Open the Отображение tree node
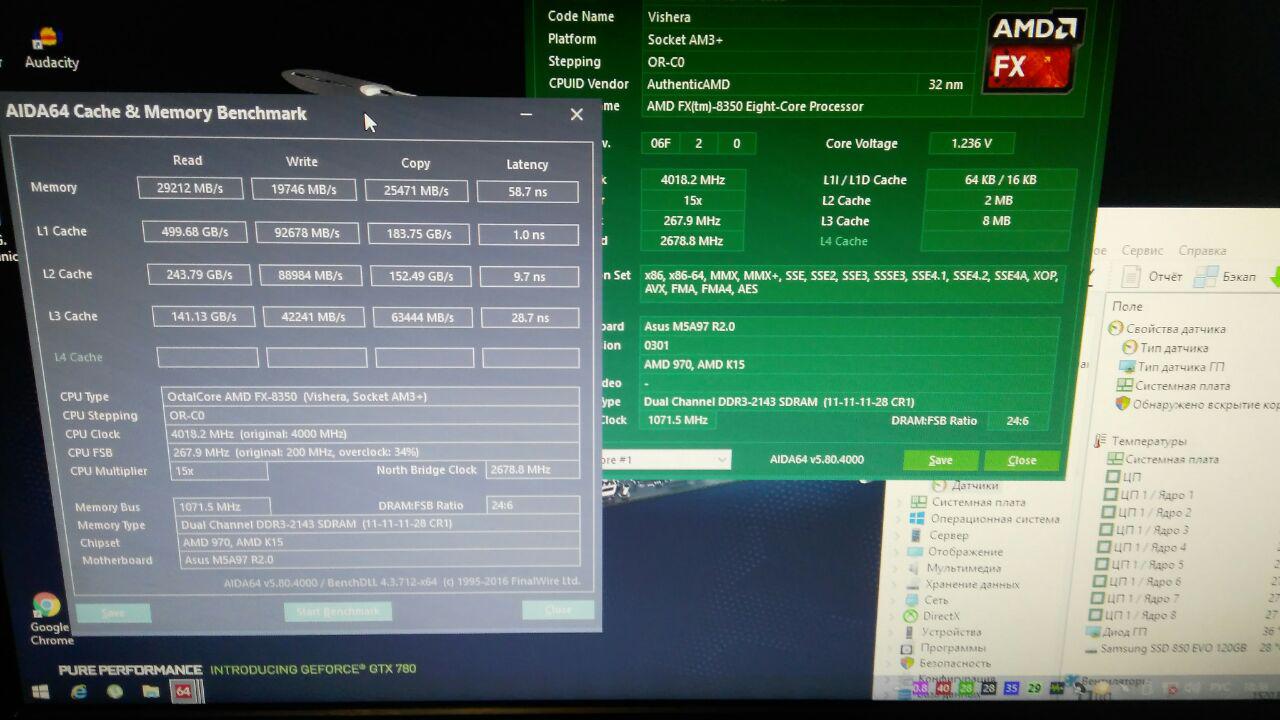Screen dimensions: 1280x720 pyautogui.click(x=954, y=551)
